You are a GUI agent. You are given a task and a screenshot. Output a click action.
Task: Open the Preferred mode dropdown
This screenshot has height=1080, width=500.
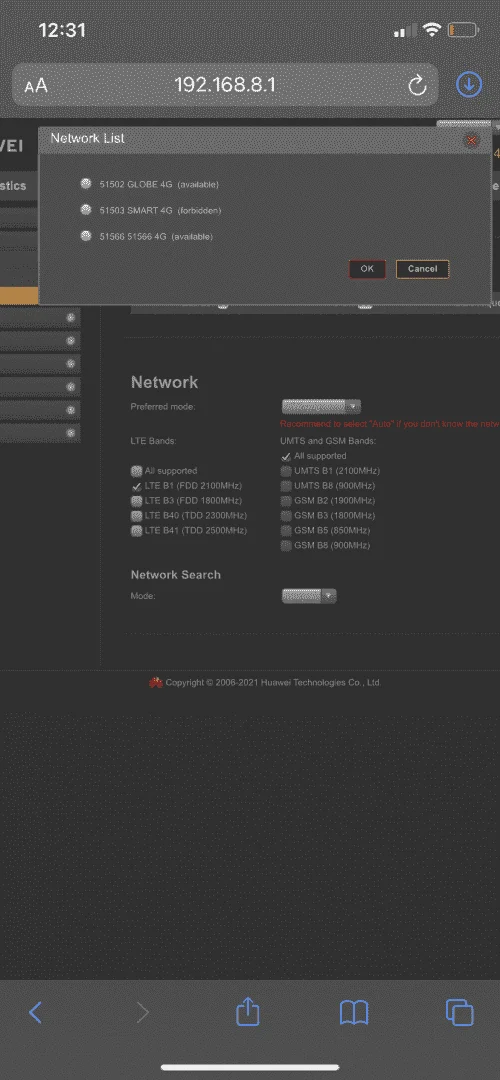[321, 406]
